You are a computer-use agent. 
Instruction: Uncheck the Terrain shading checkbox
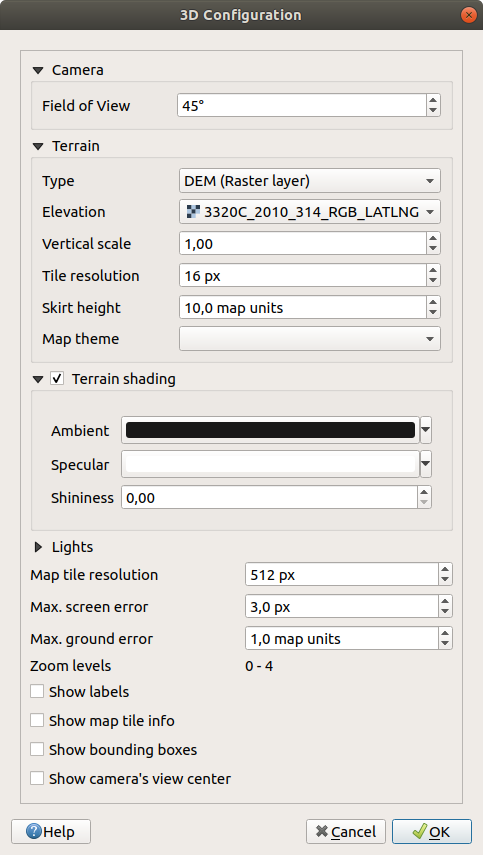[x=57, y=378]
